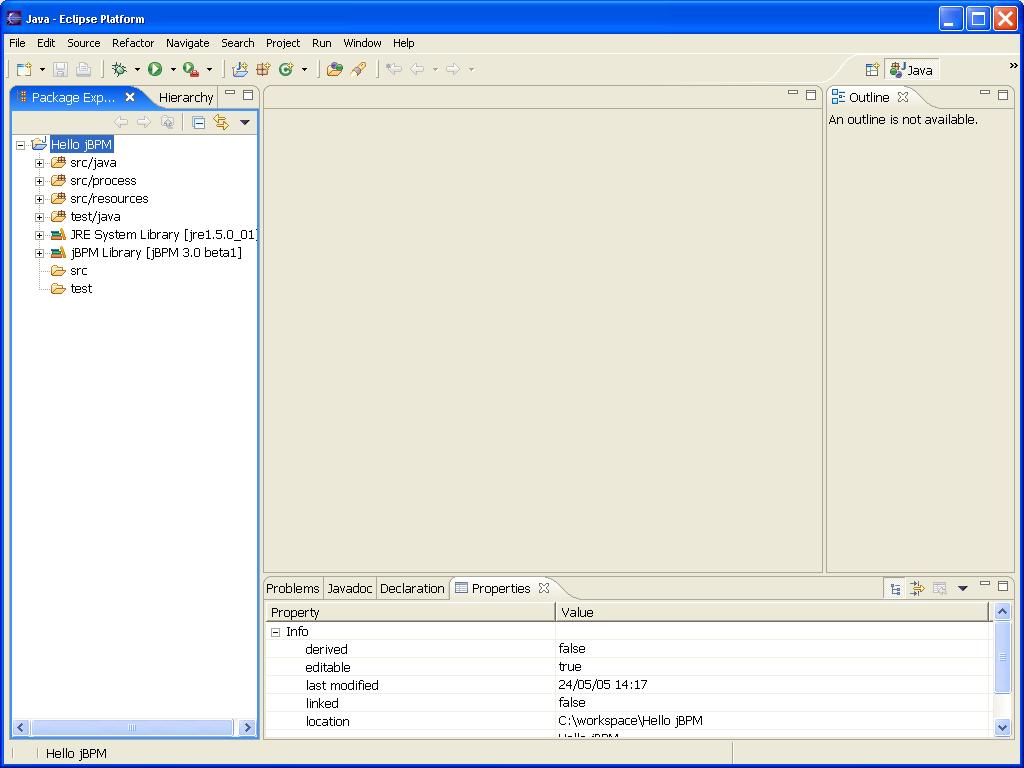Expand the test/java folder

tap(39, 217)
